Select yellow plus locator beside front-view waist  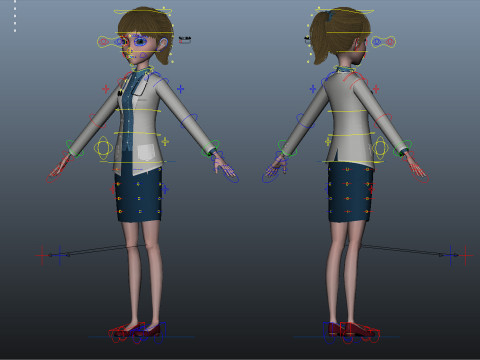tap(165, 142)
